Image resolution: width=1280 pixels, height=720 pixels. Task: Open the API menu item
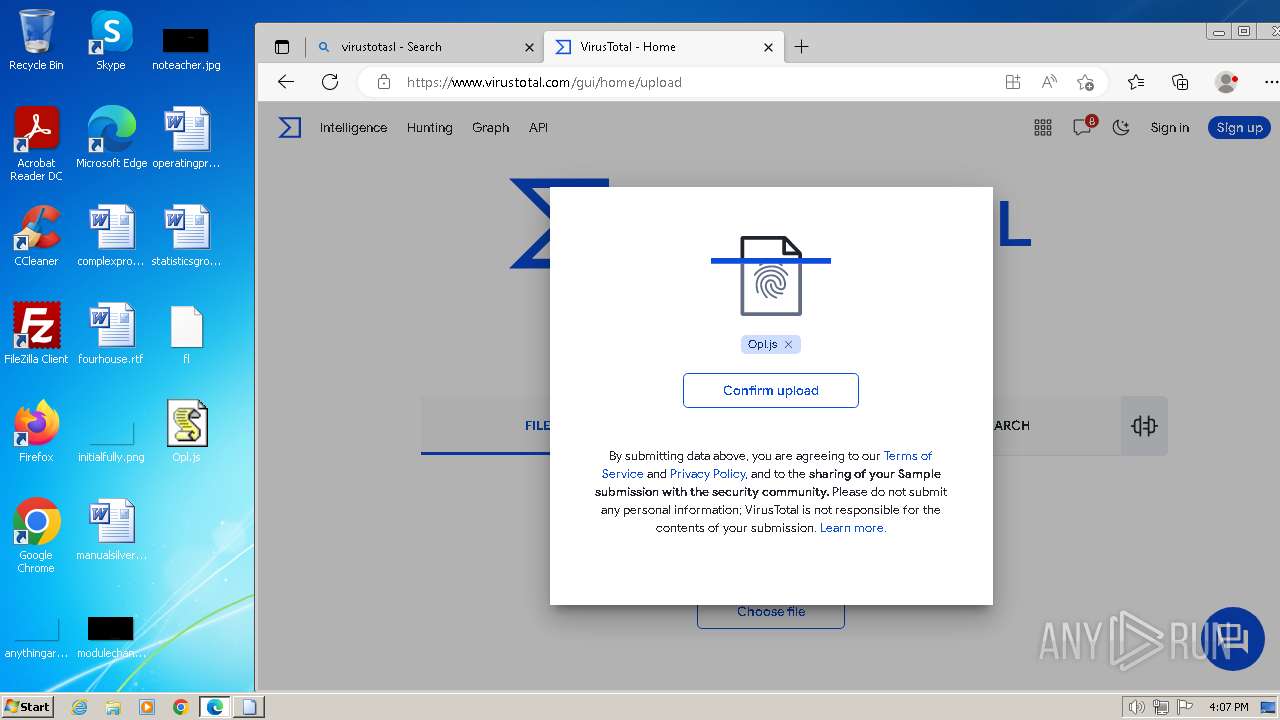point(538,127)
